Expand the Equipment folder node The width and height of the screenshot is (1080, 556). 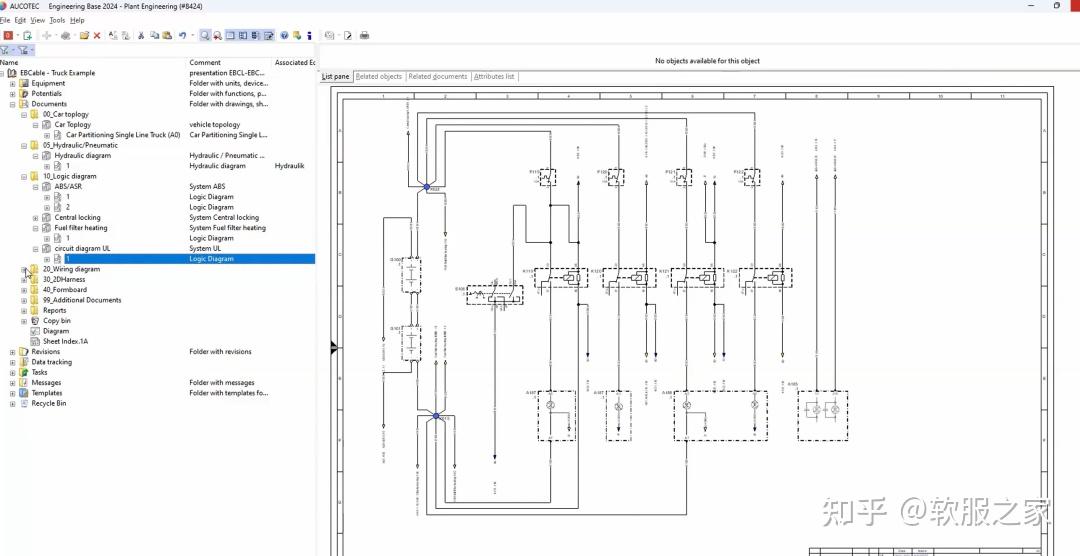coord(13,84)
